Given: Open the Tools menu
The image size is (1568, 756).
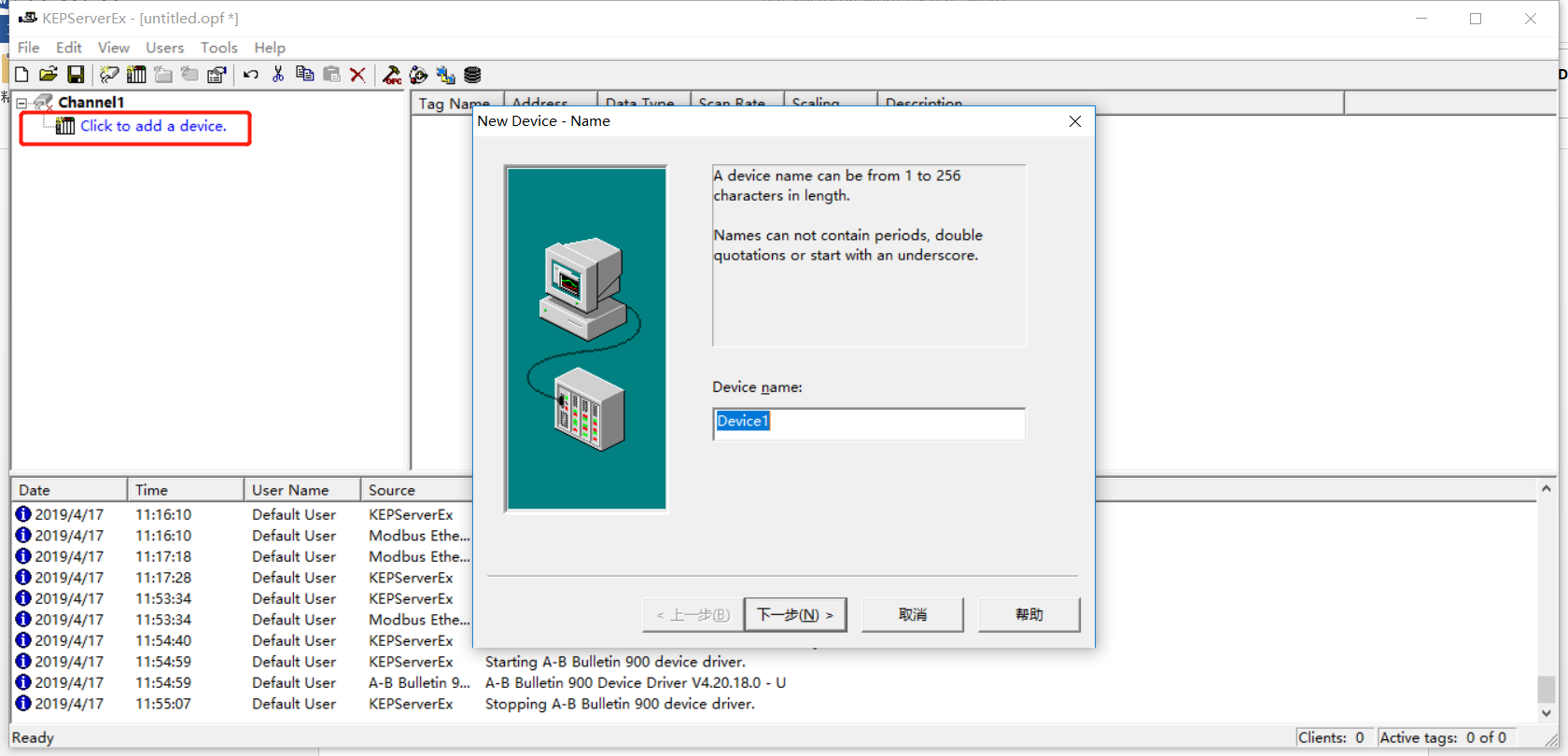Looking at the screenshot, I should point(219,48).
